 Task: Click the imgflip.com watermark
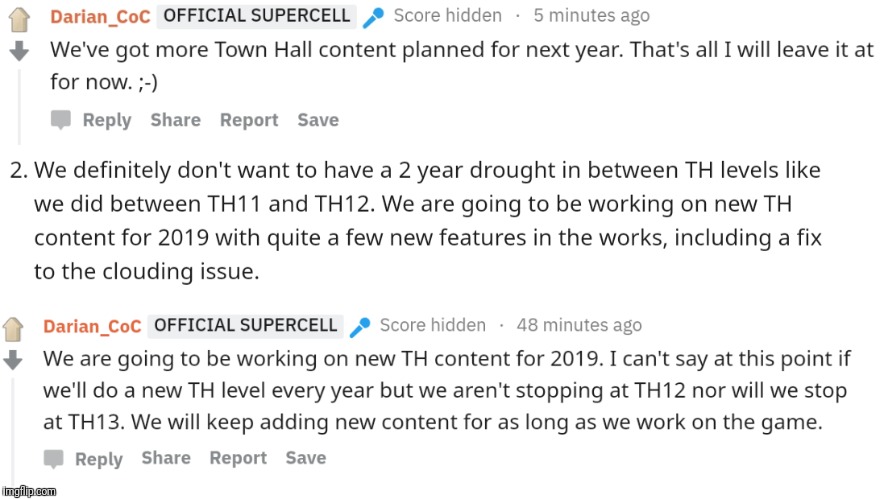[29, 491]
